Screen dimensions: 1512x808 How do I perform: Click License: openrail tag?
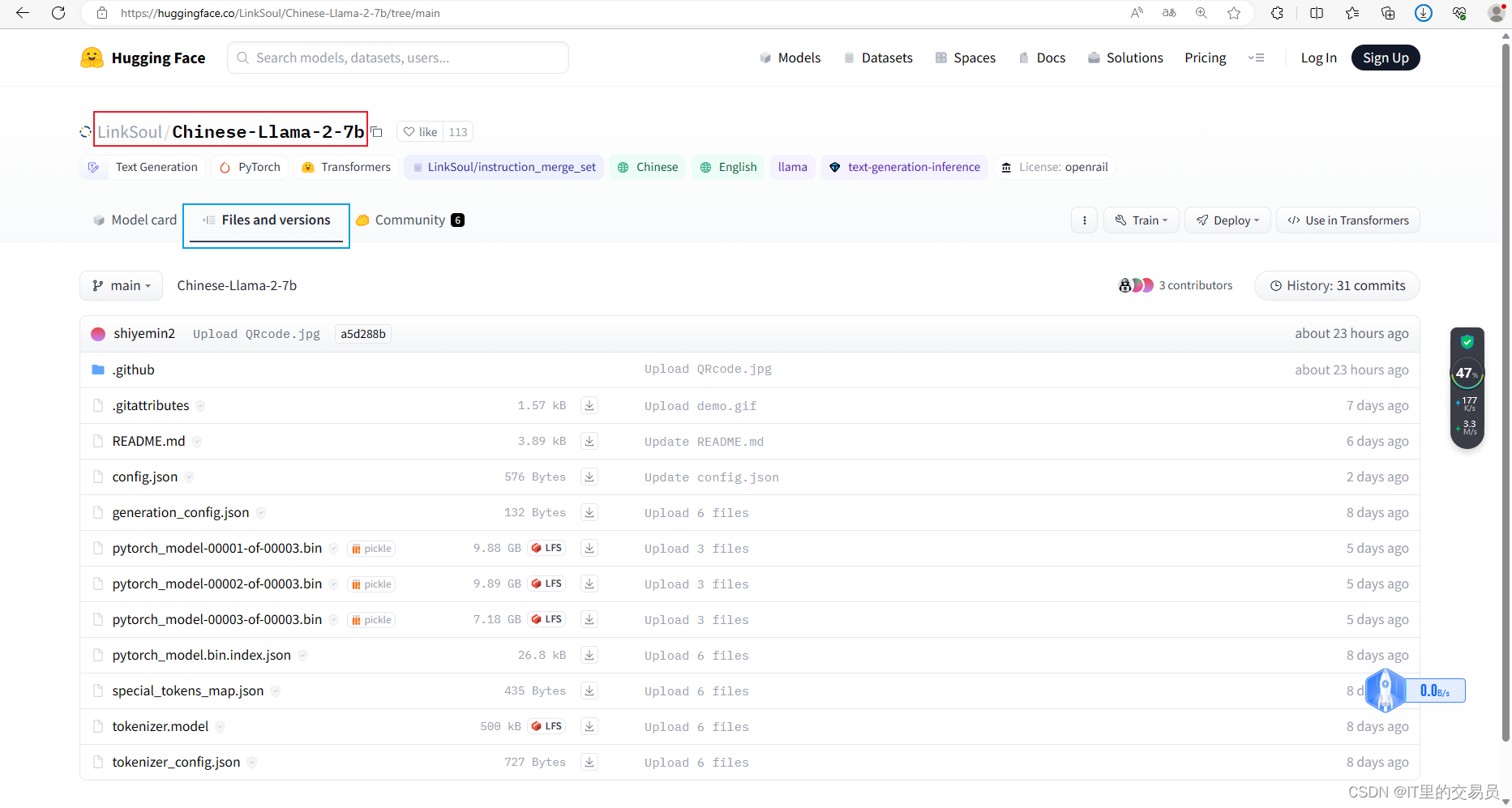click(x=1055, y=167)
